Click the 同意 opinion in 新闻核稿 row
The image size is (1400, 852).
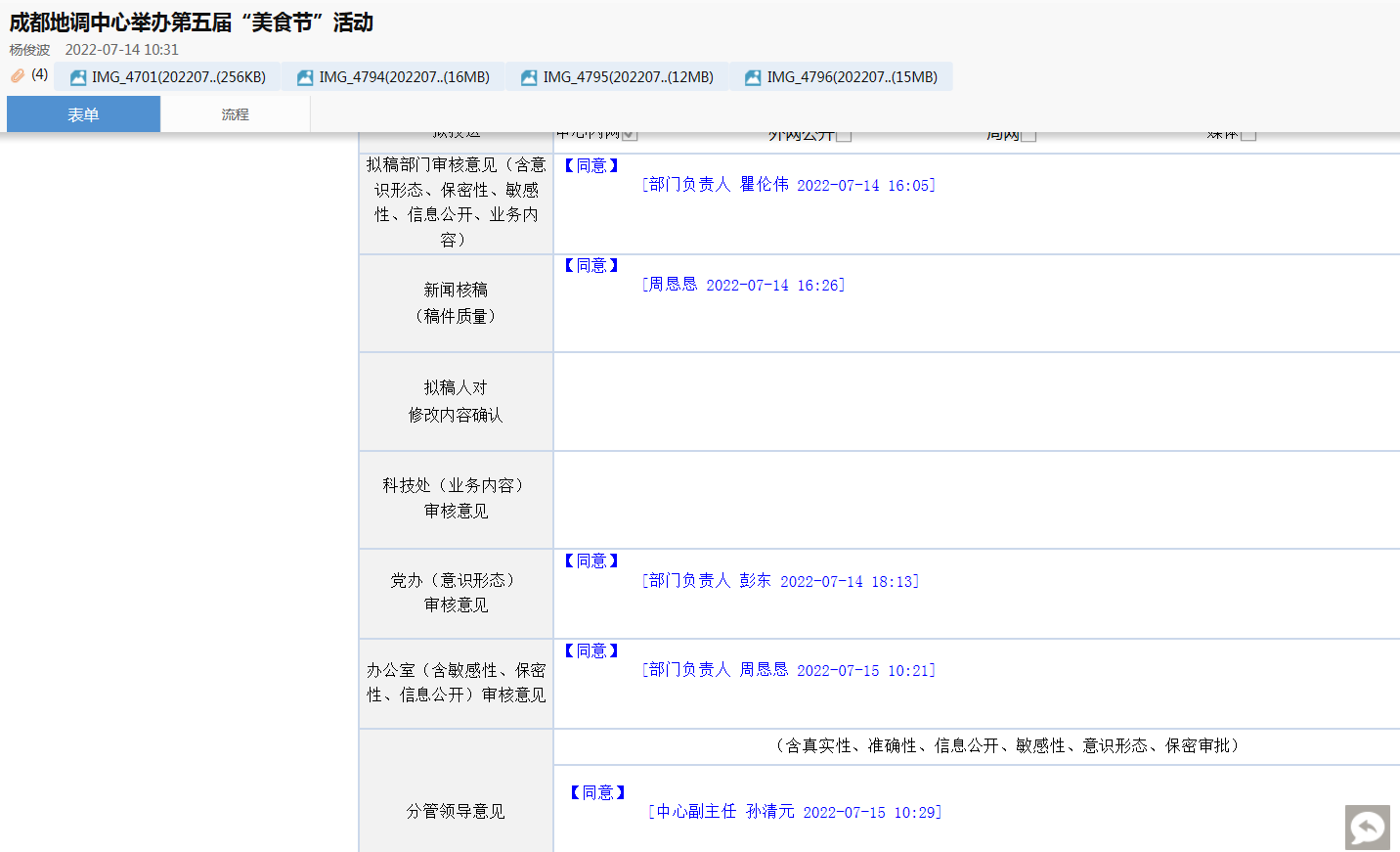point(591,266)
